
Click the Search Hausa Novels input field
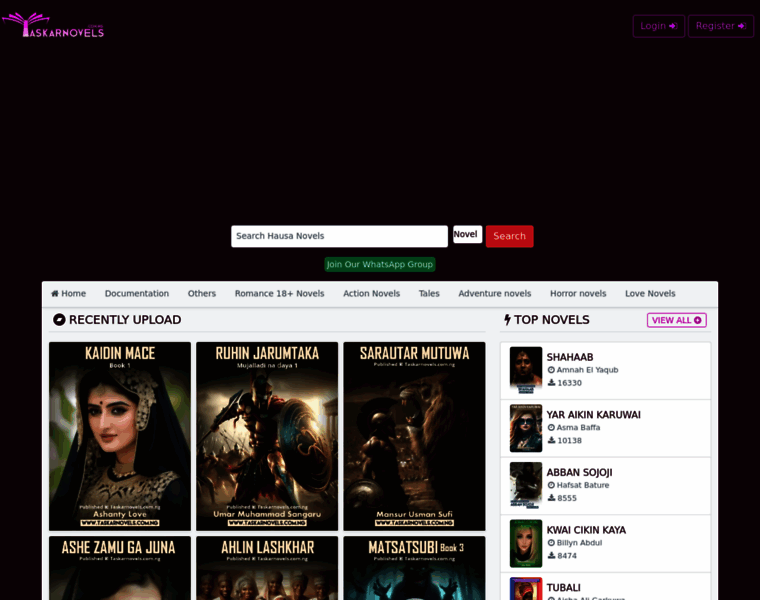pyautogui.click(x=339, y=236)
